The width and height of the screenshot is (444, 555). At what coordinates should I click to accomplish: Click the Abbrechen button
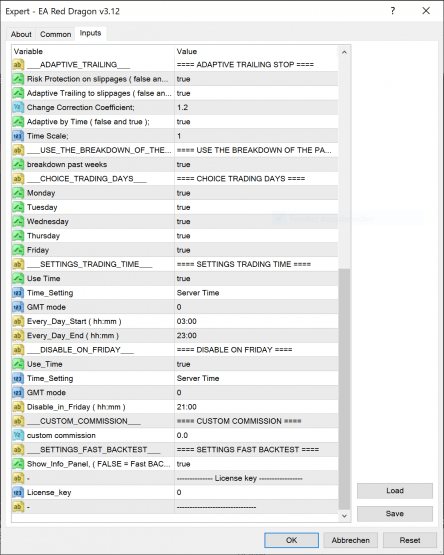(x=351, y=540)
